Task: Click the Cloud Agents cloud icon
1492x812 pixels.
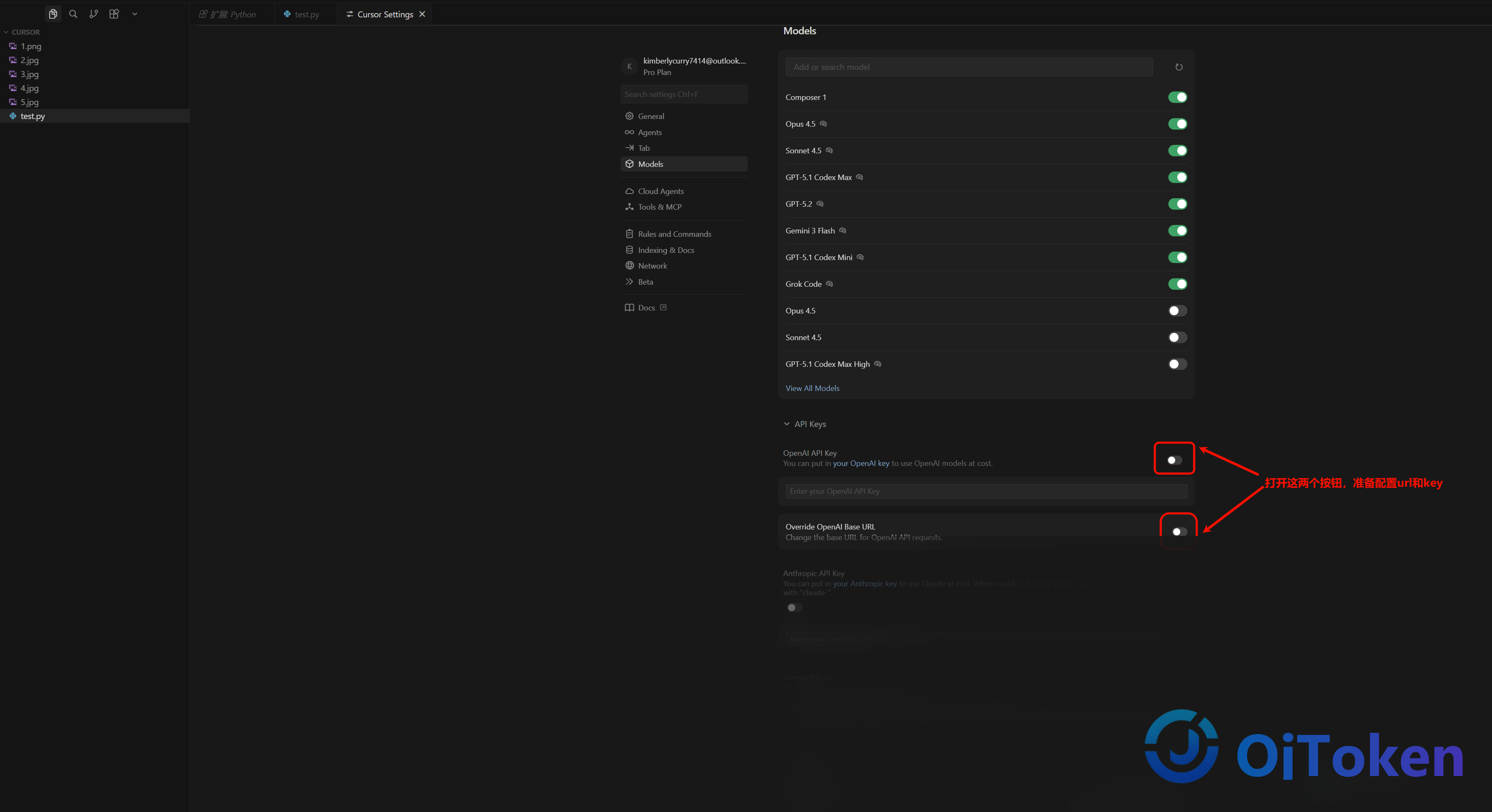Action: coord(629,191)
